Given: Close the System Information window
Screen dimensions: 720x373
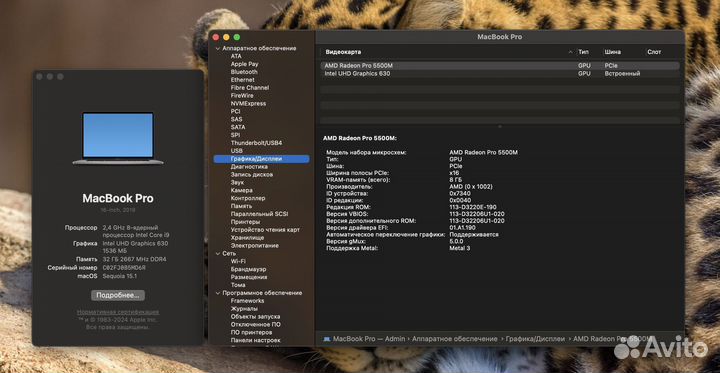Looking at the screenshot, I should coord(216,37).
